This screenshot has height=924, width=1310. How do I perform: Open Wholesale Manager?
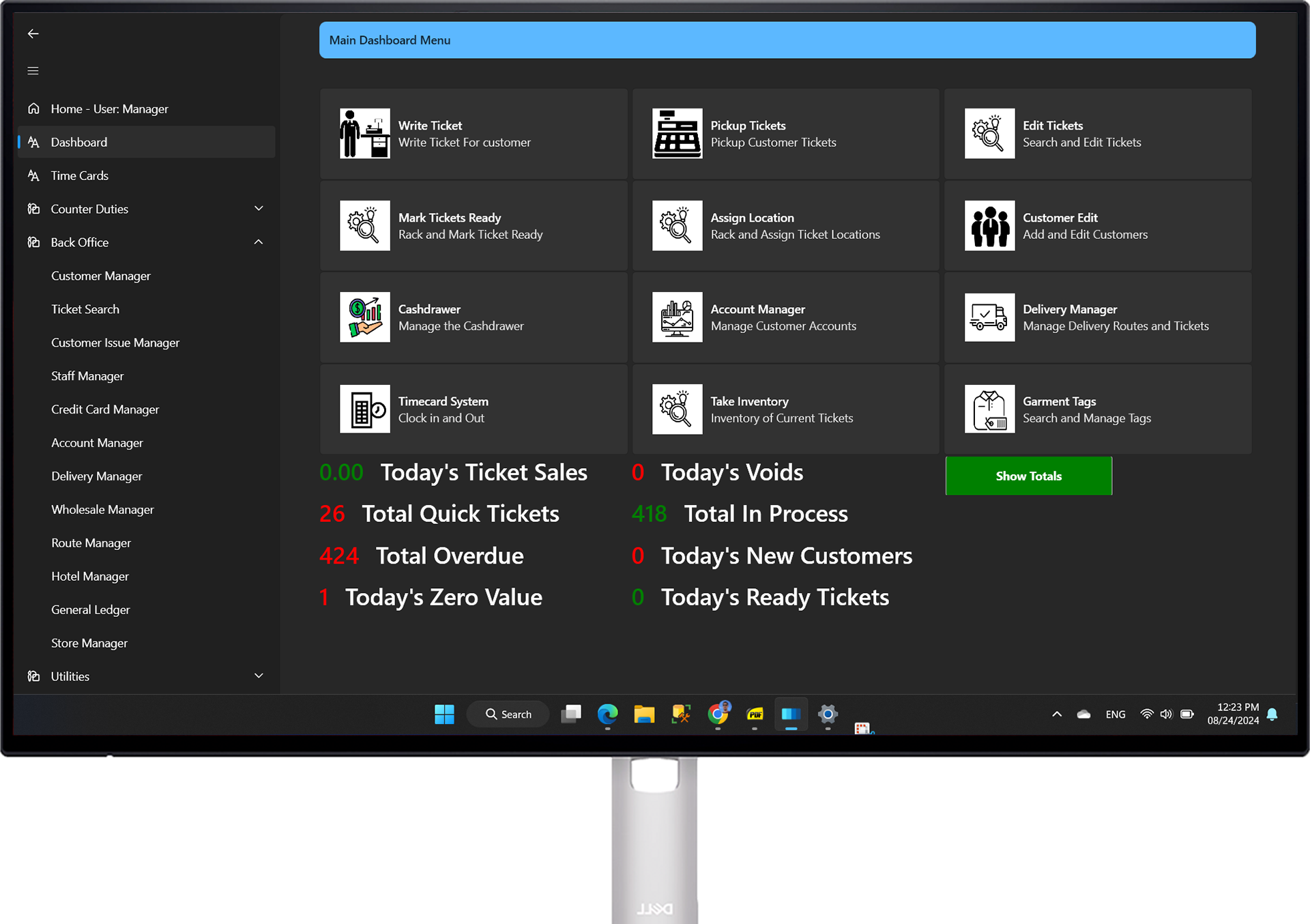point(102,510)
